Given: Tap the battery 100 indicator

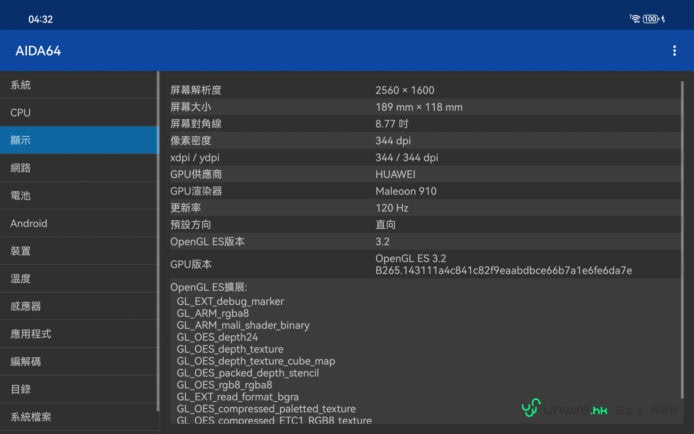Looking at the screenshot, I should 651,19.
